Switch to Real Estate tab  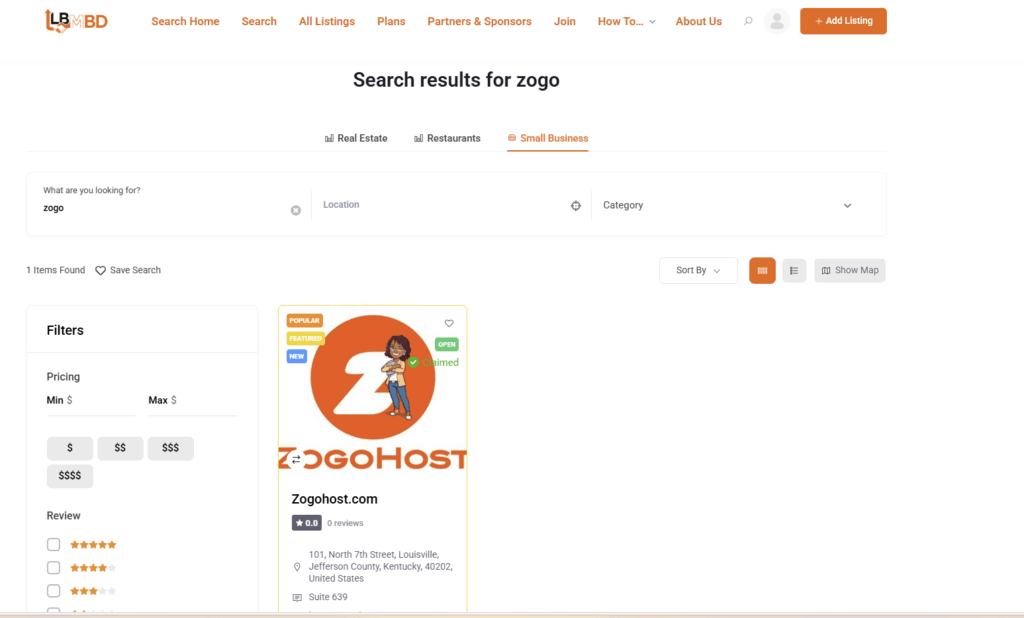click(x=356, y=138)
